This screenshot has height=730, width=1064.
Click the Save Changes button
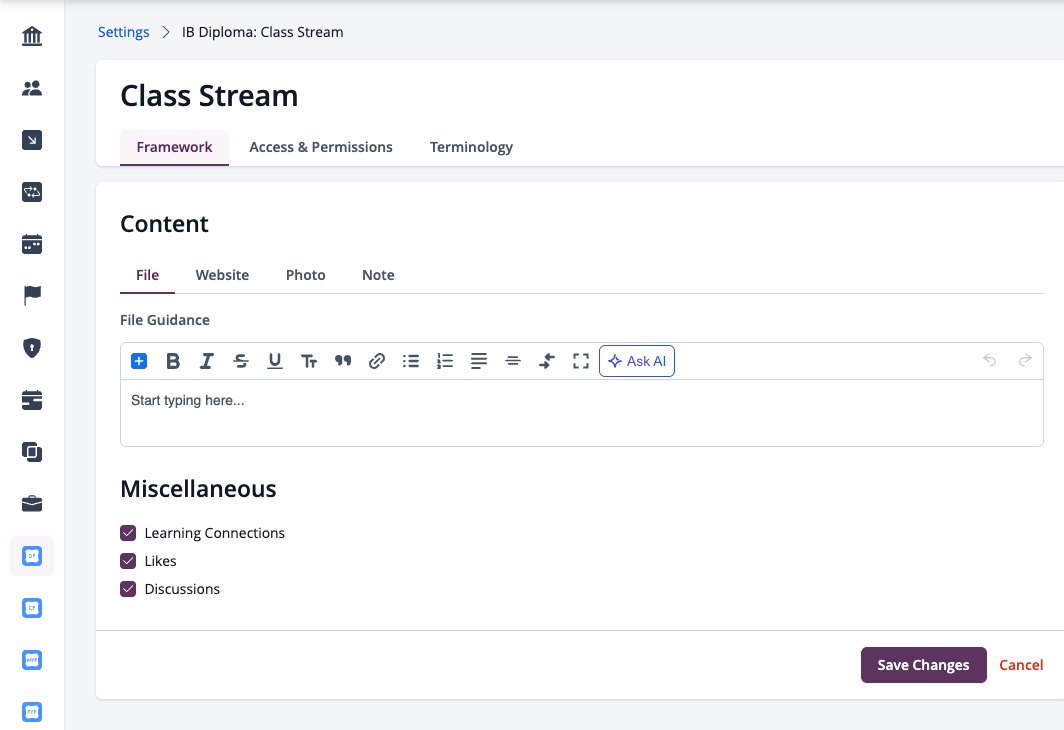tap(924, 665)
